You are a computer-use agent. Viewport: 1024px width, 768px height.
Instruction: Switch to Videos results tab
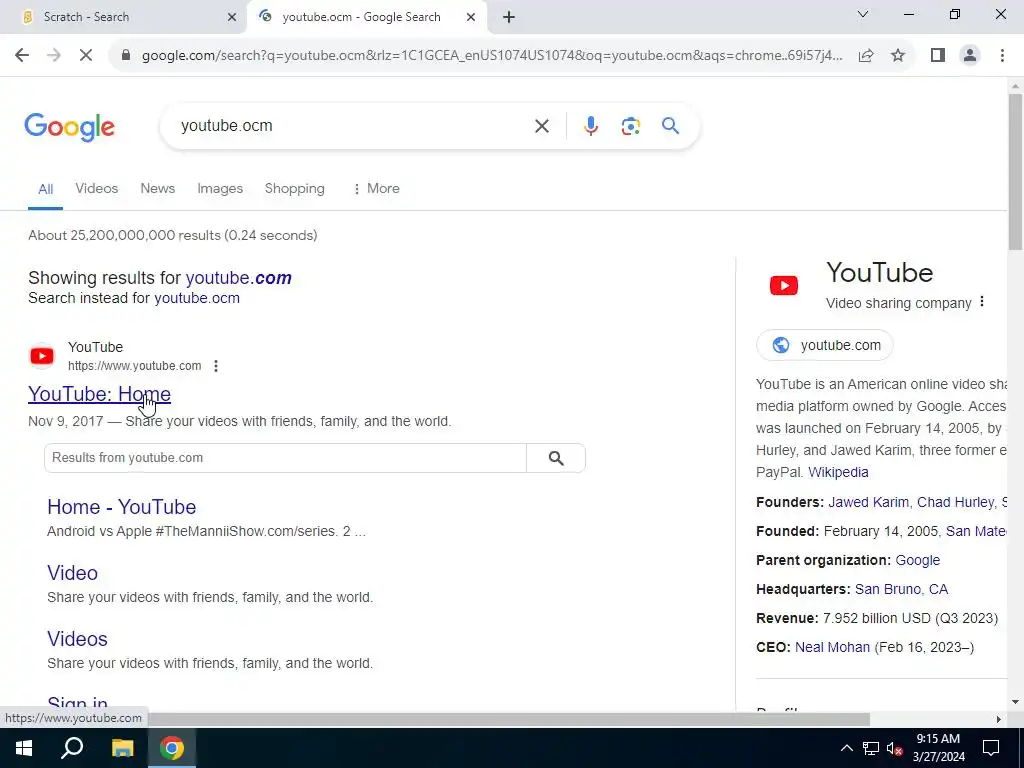(x=97, y=189)
